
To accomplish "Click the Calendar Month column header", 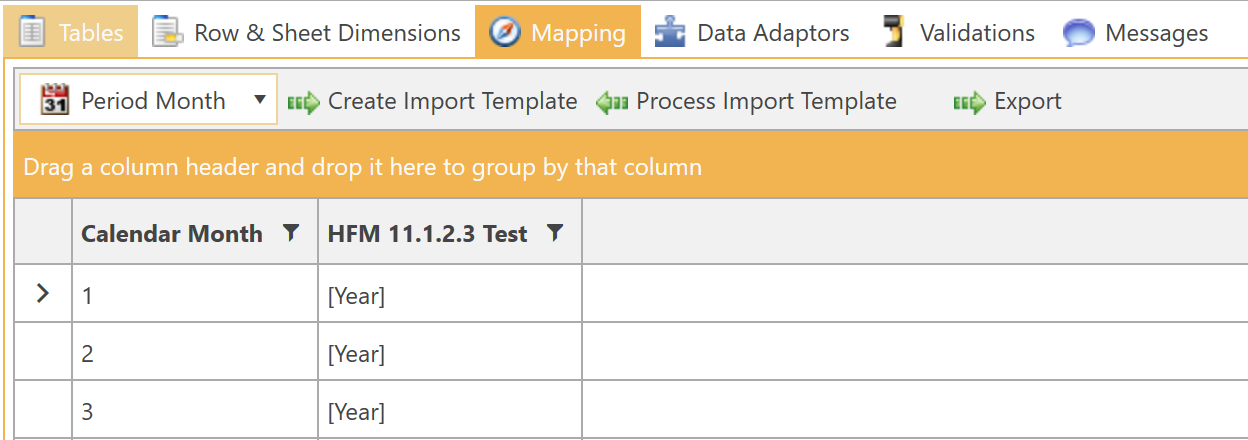I will [x=171, y=234].
